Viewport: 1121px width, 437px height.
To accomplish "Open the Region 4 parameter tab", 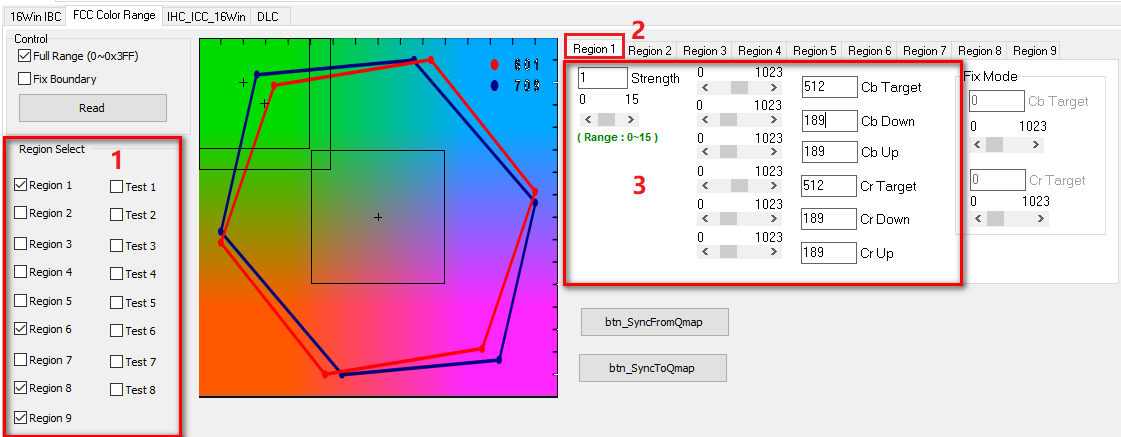I will click(x=760, y=51).
